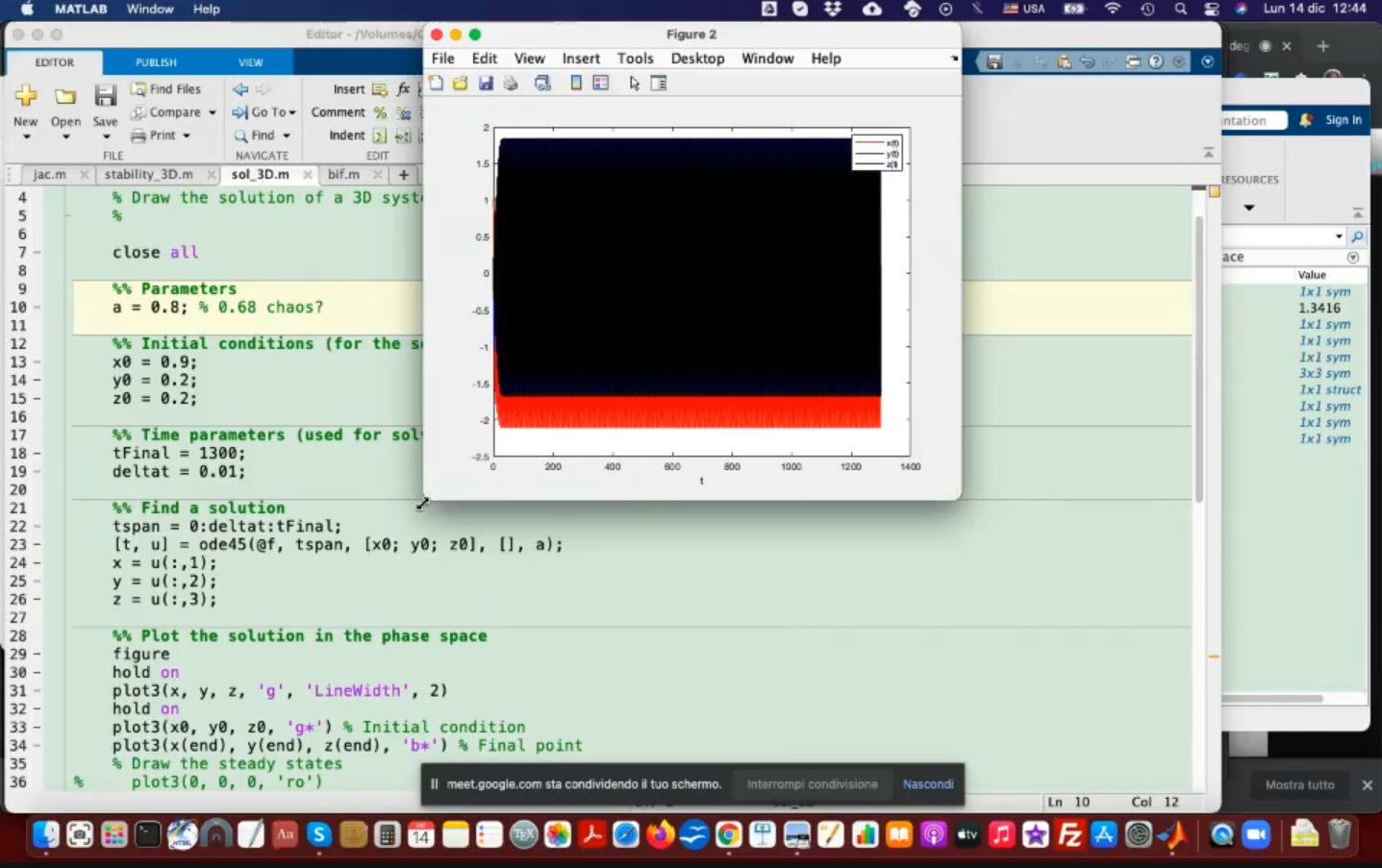The image size is (1382, 868).
Task: Click the Insert function fx icon
Action: tap(403, 89)
